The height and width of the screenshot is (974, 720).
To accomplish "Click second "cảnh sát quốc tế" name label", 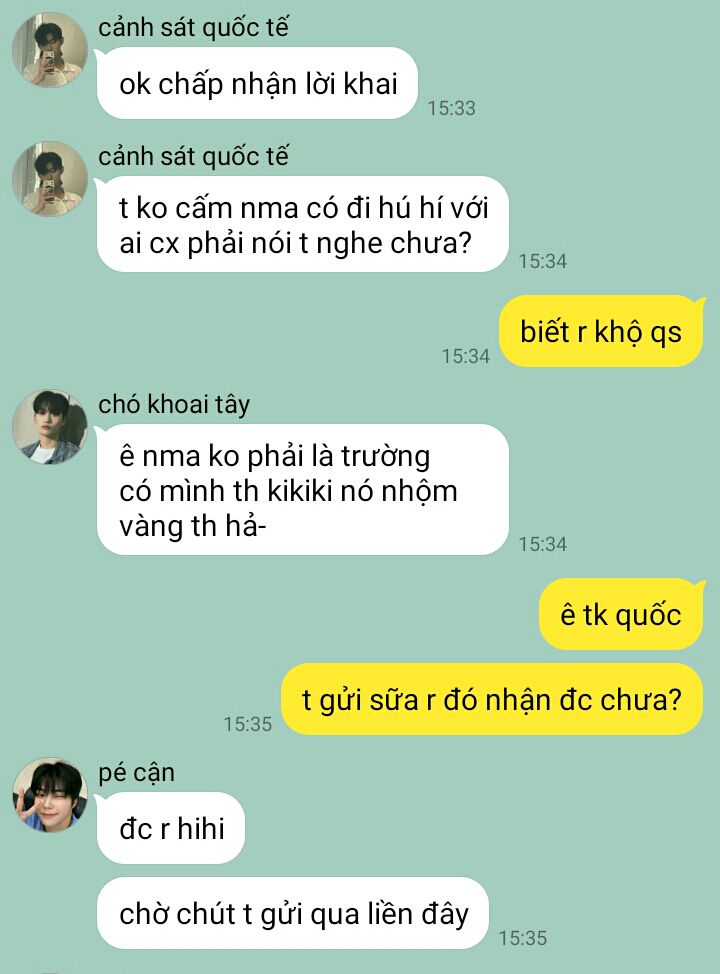I will [193, 157].
